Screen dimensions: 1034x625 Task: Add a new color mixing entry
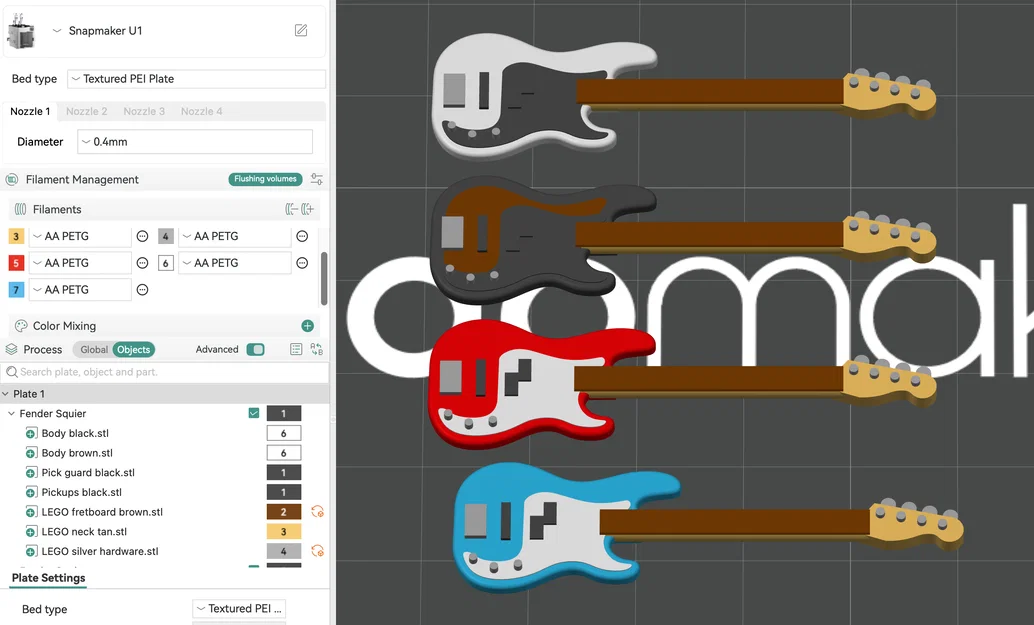[307, 326]
